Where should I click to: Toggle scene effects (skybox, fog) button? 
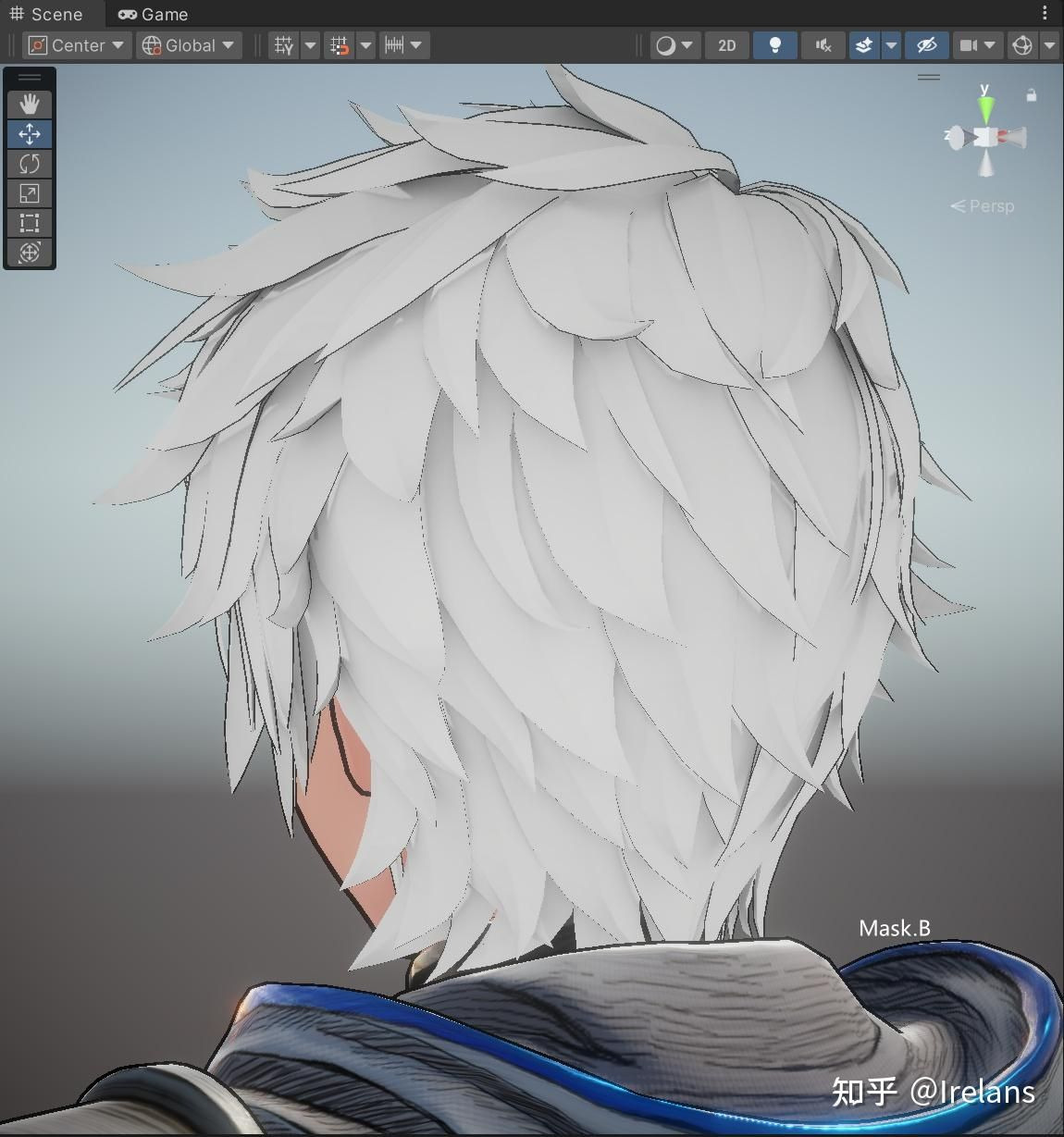click(864, 45)
